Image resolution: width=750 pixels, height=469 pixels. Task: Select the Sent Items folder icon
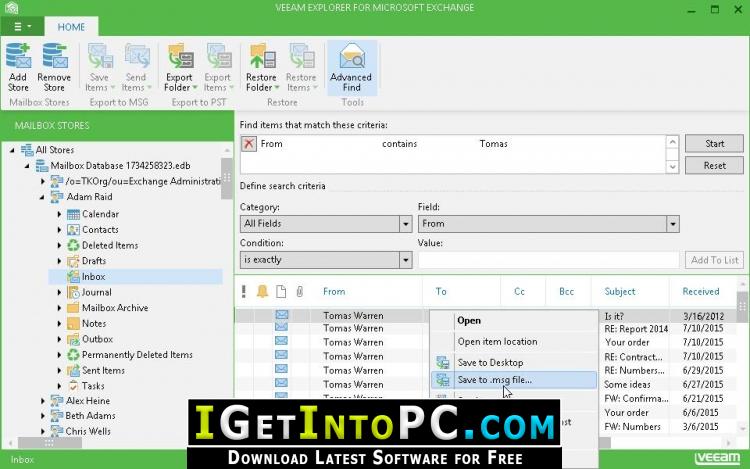pos(73,371)
